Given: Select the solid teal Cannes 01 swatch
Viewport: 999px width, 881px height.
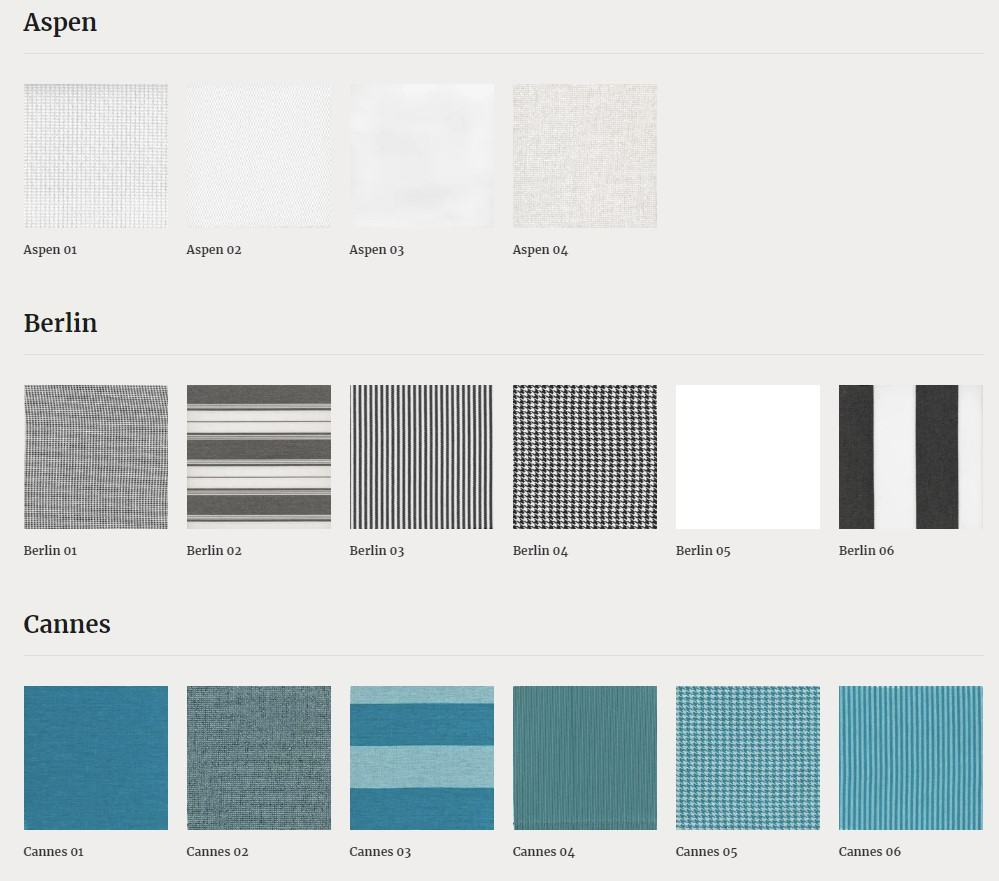Looking at the screenshot, I should (96, 758).
